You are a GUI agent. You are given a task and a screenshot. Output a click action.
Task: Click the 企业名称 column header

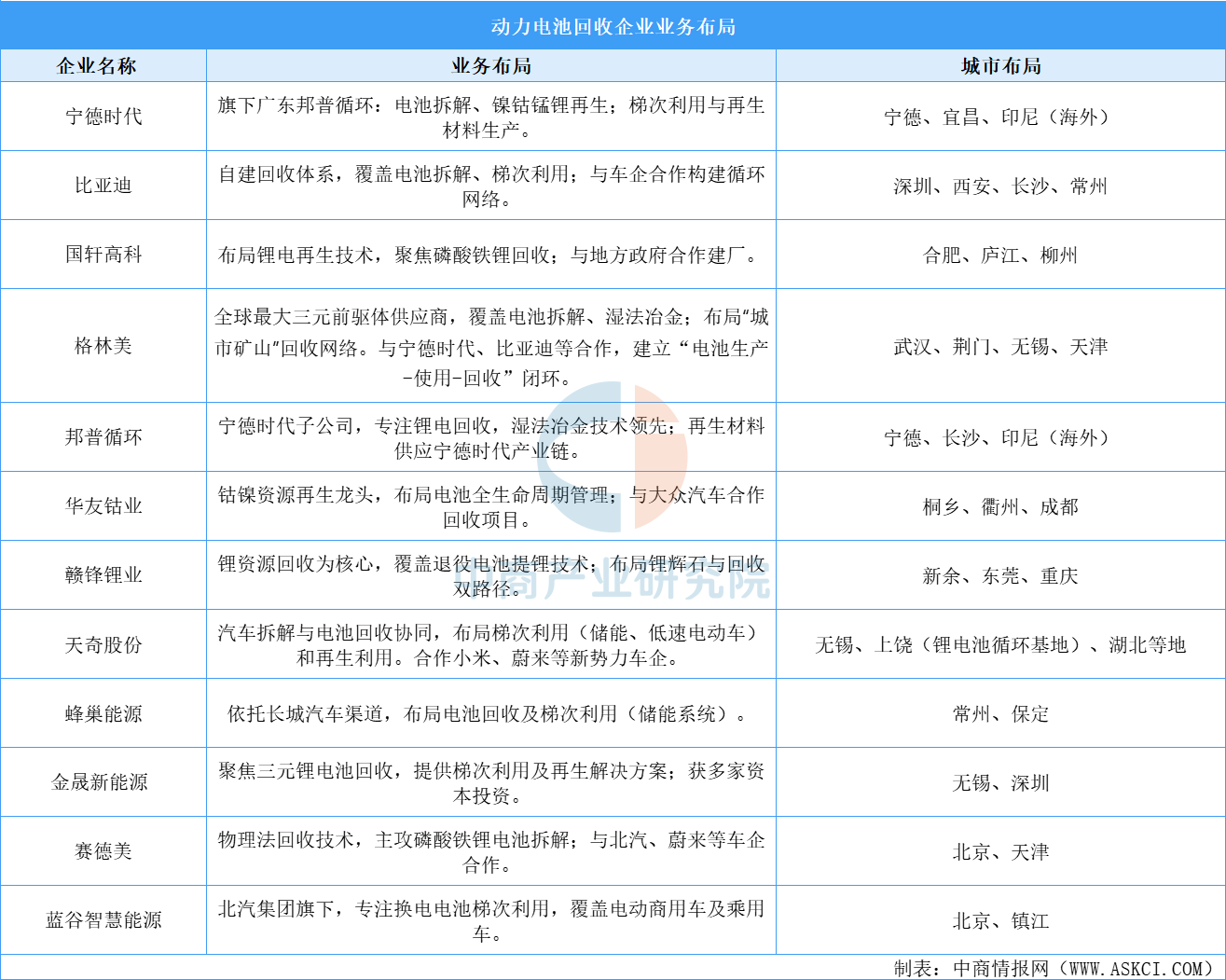coord(97,66)
